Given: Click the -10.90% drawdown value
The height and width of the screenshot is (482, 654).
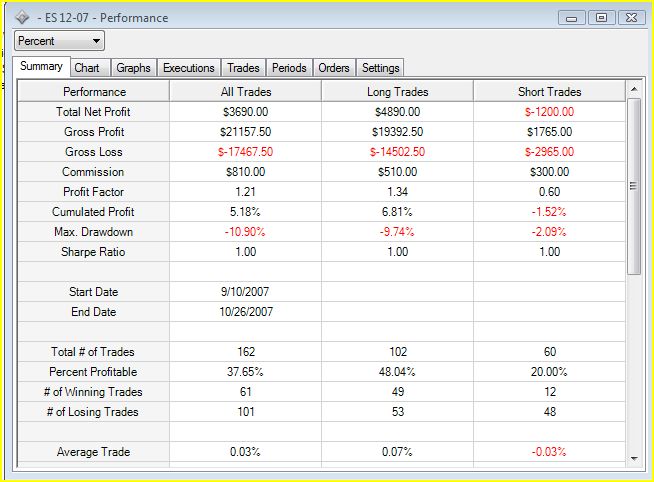Looking at the screenshot, I should coord(245,232).
